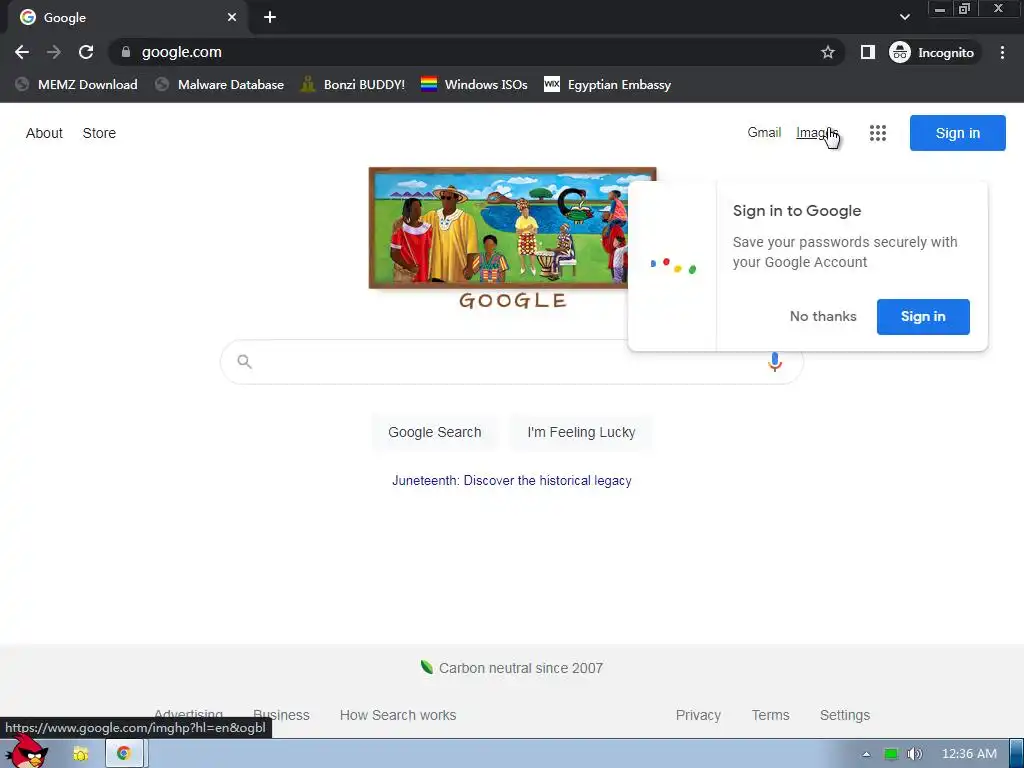Open the pinned folder icon in taskbar
This screenshot has height=768, width=1024.
pos(81,754)
